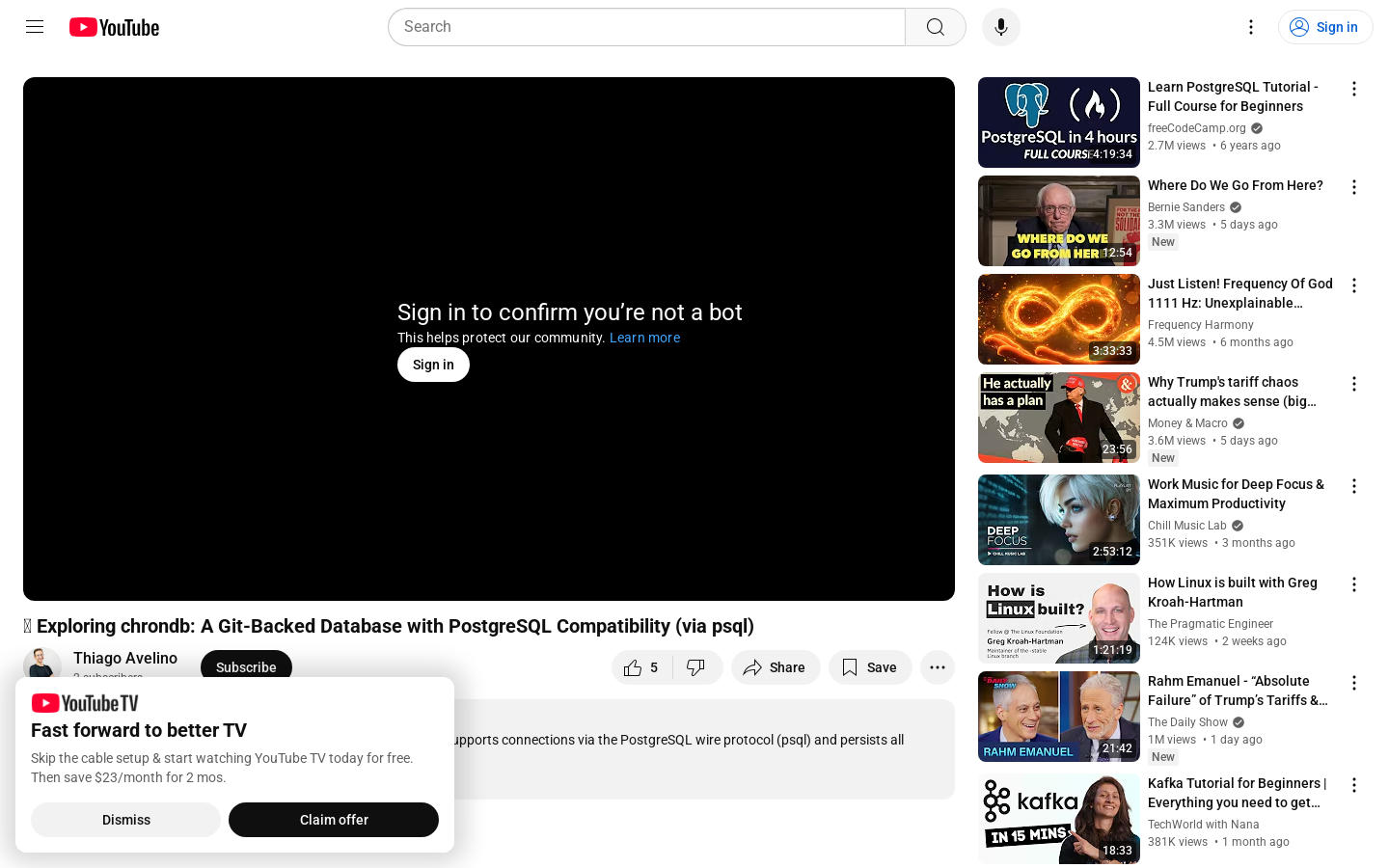Open 'Where Do We Go From Here?' title
Viewport: 1389px width, 868px height.
point(1236,185)
